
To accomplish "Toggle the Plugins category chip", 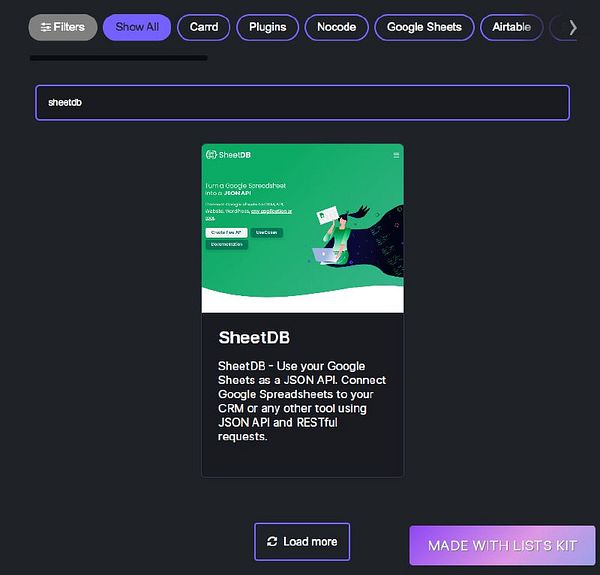I will [x=267, y=27].
